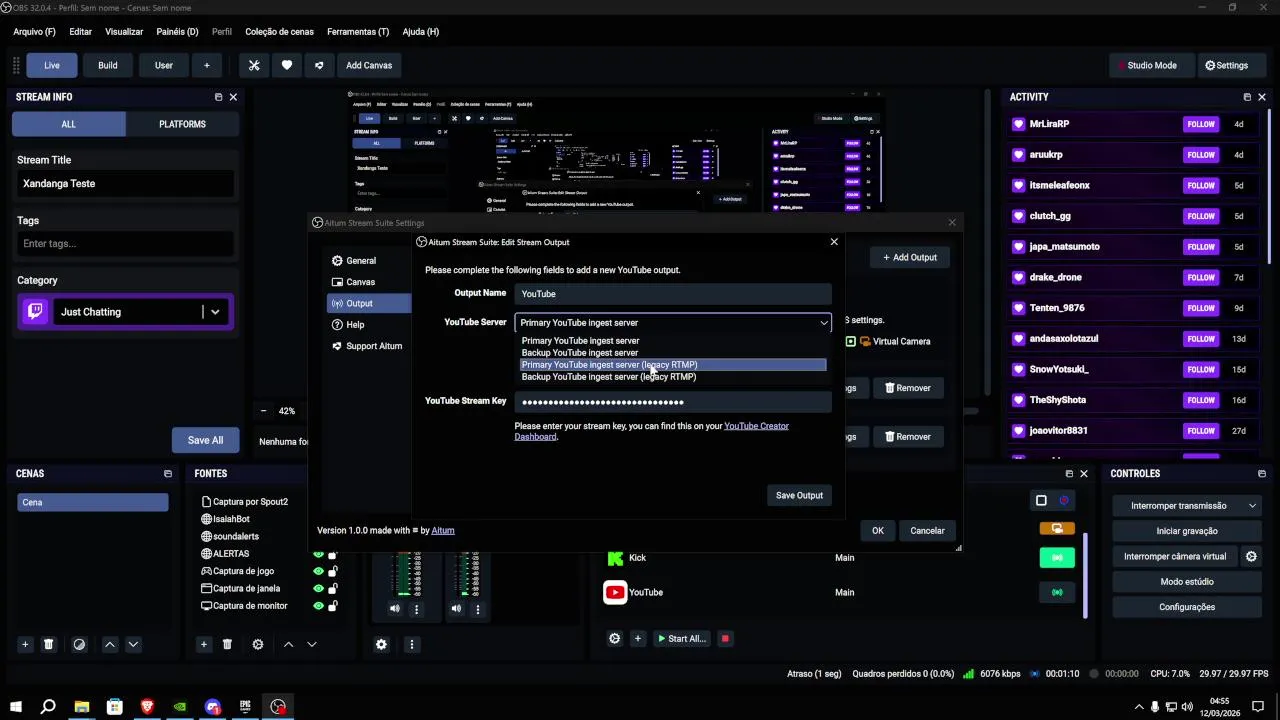Toggle lock on Captura de janela source

coord(333,588)
